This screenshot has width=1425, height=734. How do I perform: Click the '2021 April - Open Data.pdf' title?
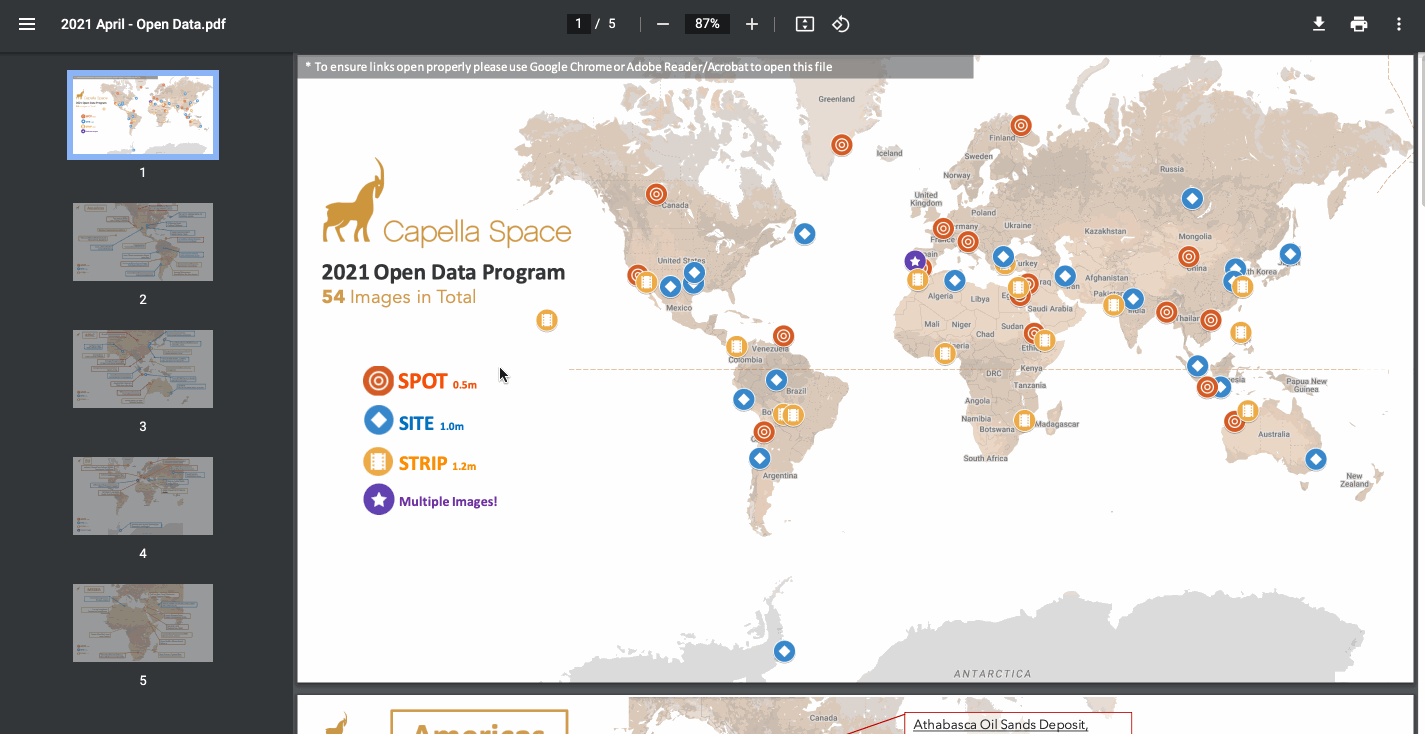143,24
